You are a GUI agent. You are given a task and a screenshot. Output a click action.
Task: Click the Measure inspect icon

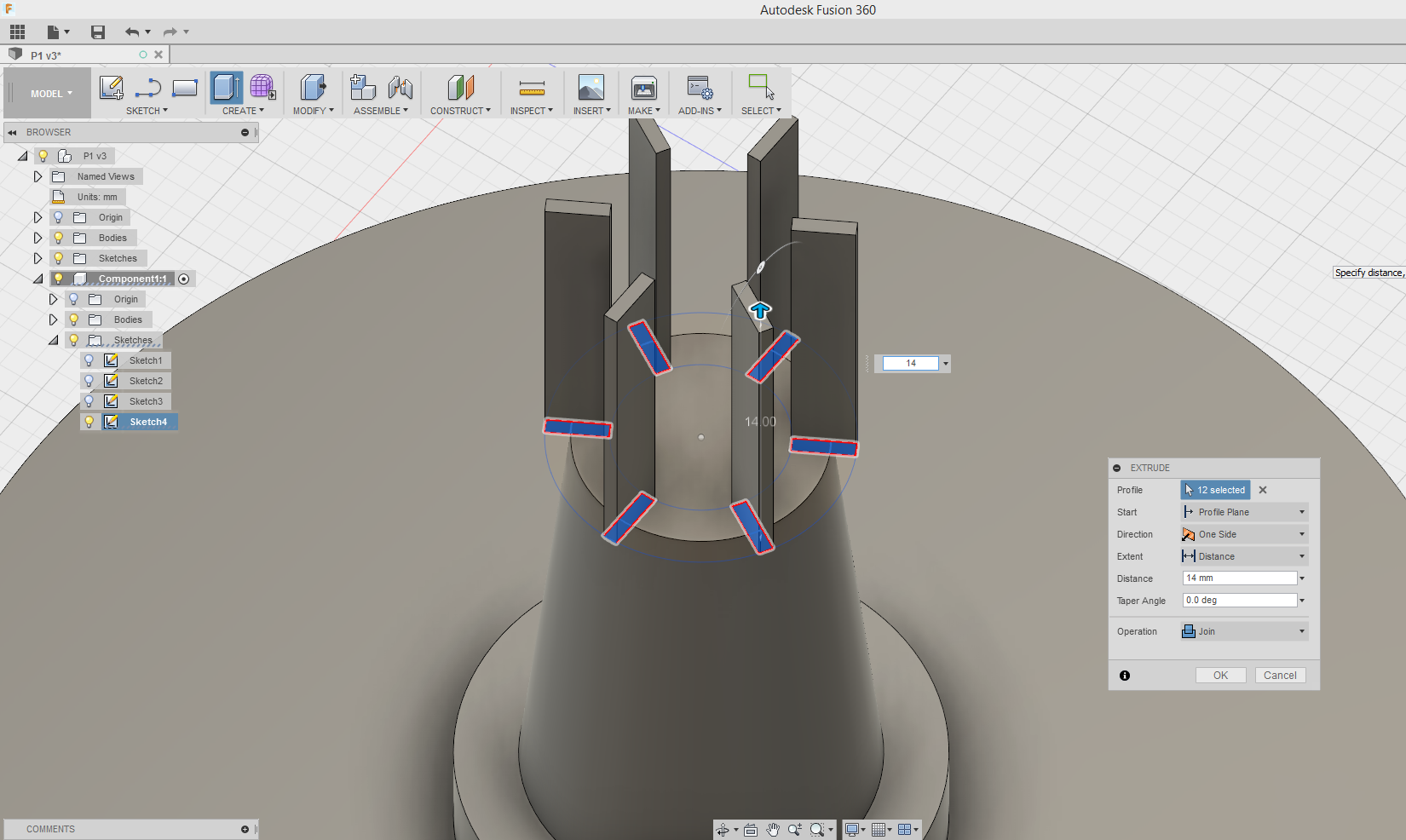[x=532, y=87]
